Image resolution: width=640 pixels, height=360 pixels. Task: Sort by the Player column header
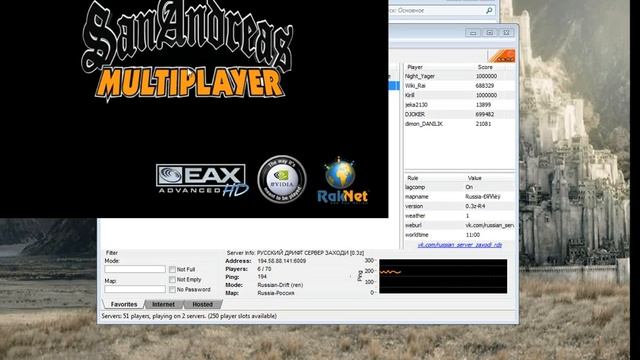[415, 67]
